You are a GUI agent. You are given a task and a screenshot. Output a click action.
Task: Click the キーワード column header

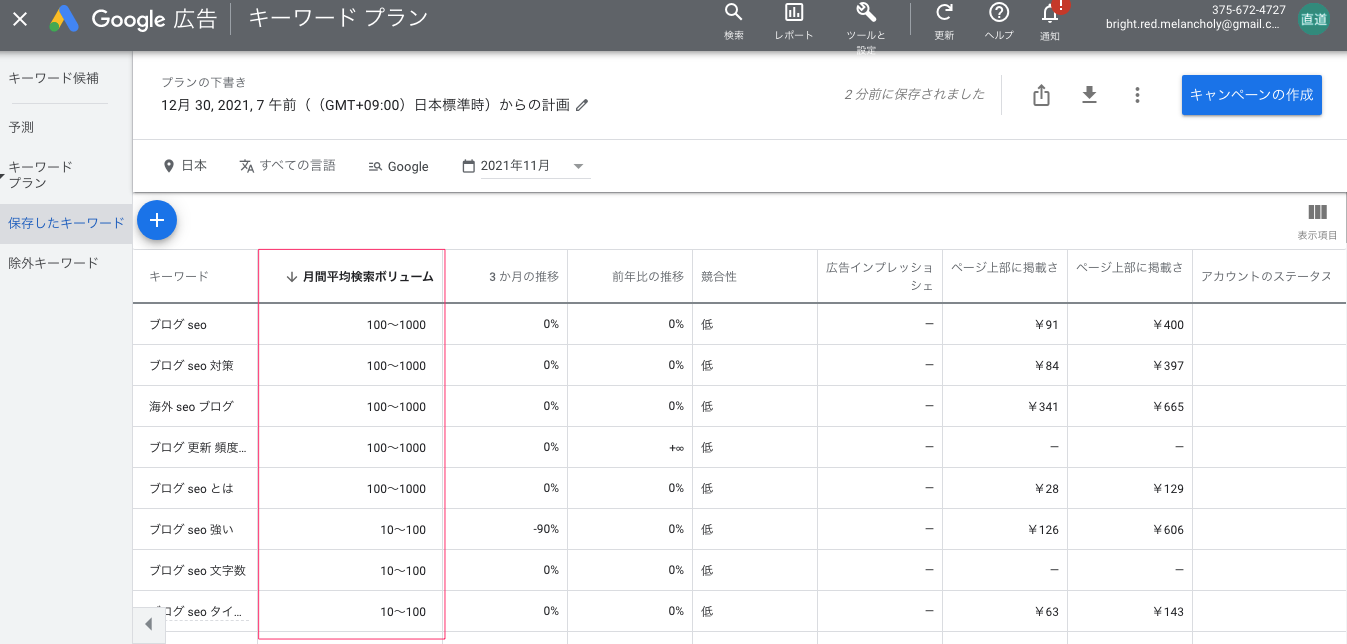pyautogui.click(x=179, y=277)
